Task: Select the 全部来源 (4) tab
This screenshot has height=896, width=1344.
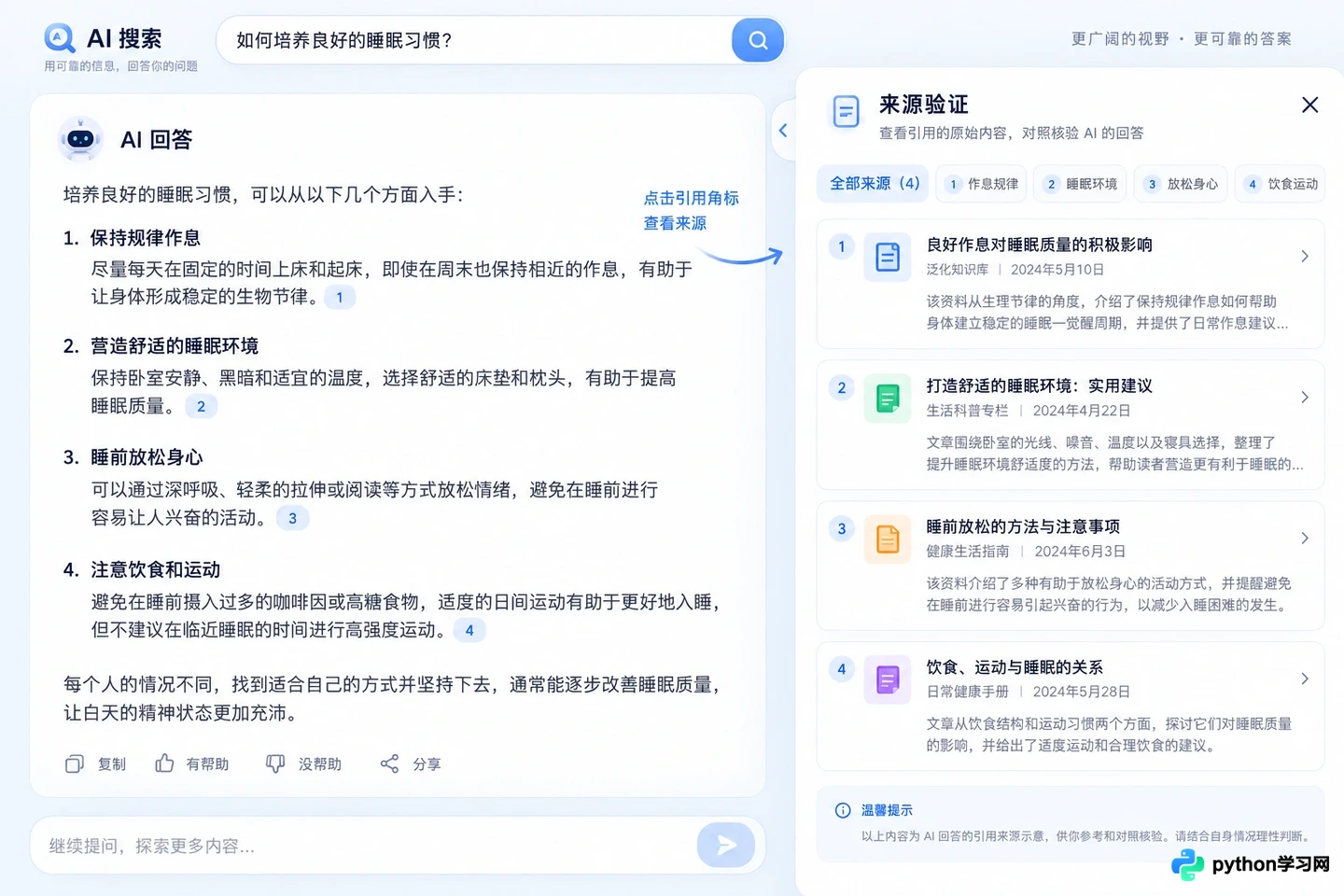Action: (875, 183)
